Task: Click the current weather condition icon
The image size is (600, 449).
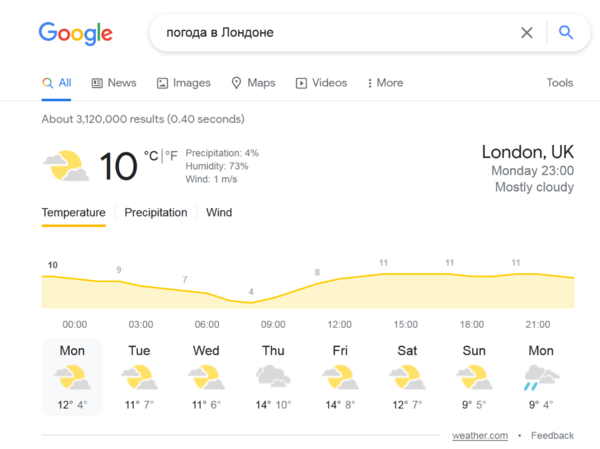Action: (65, 165)
